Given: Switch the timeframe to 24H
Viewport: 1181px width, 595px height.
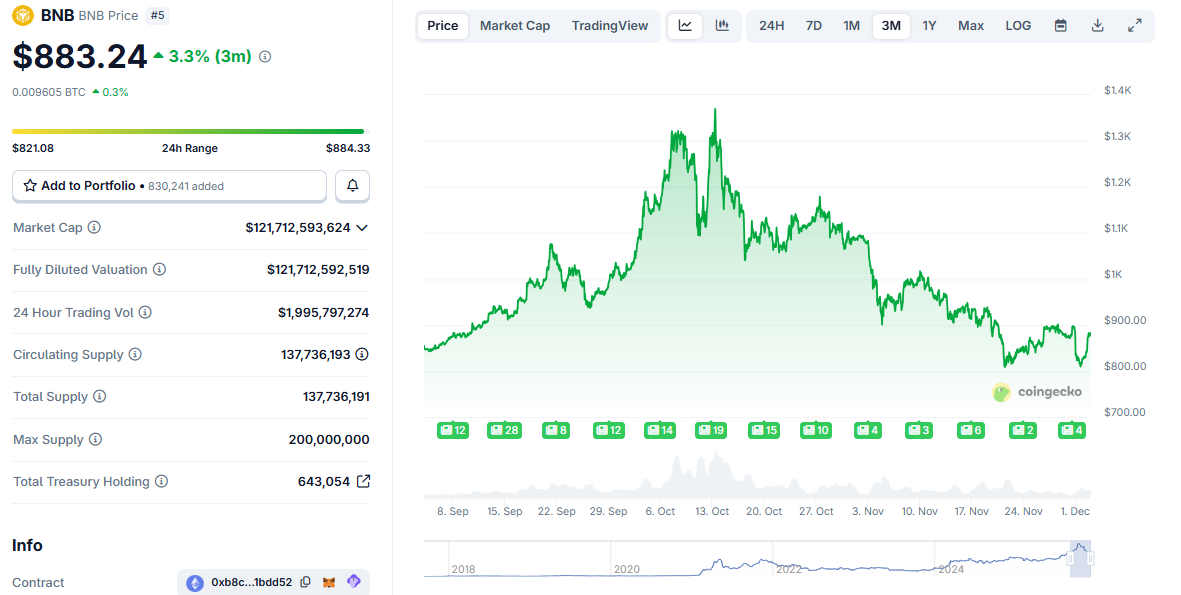Looking at the screenshot, I should point(771,25).
